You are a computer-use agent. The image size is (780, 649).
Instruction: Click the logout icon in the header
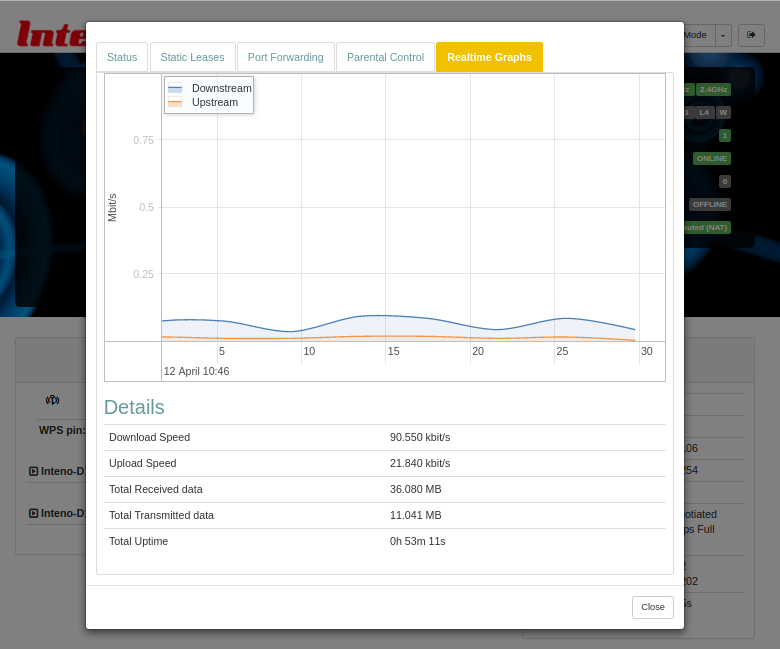tap(751, 35)
